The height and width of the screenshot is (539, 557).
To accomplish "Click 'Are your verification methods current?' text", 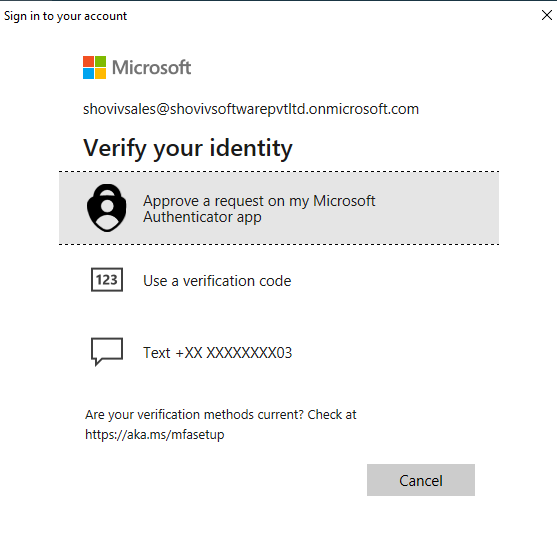I will pos(194,415).
